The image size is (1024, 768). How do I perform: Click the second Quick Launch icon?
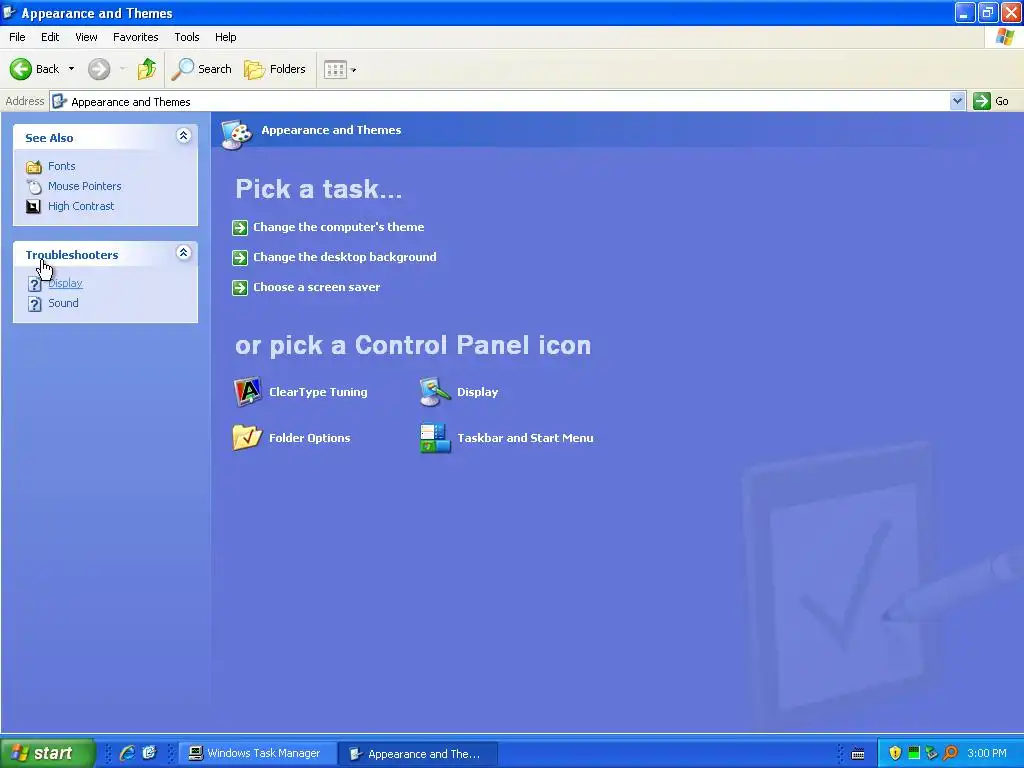coord(149,753)
